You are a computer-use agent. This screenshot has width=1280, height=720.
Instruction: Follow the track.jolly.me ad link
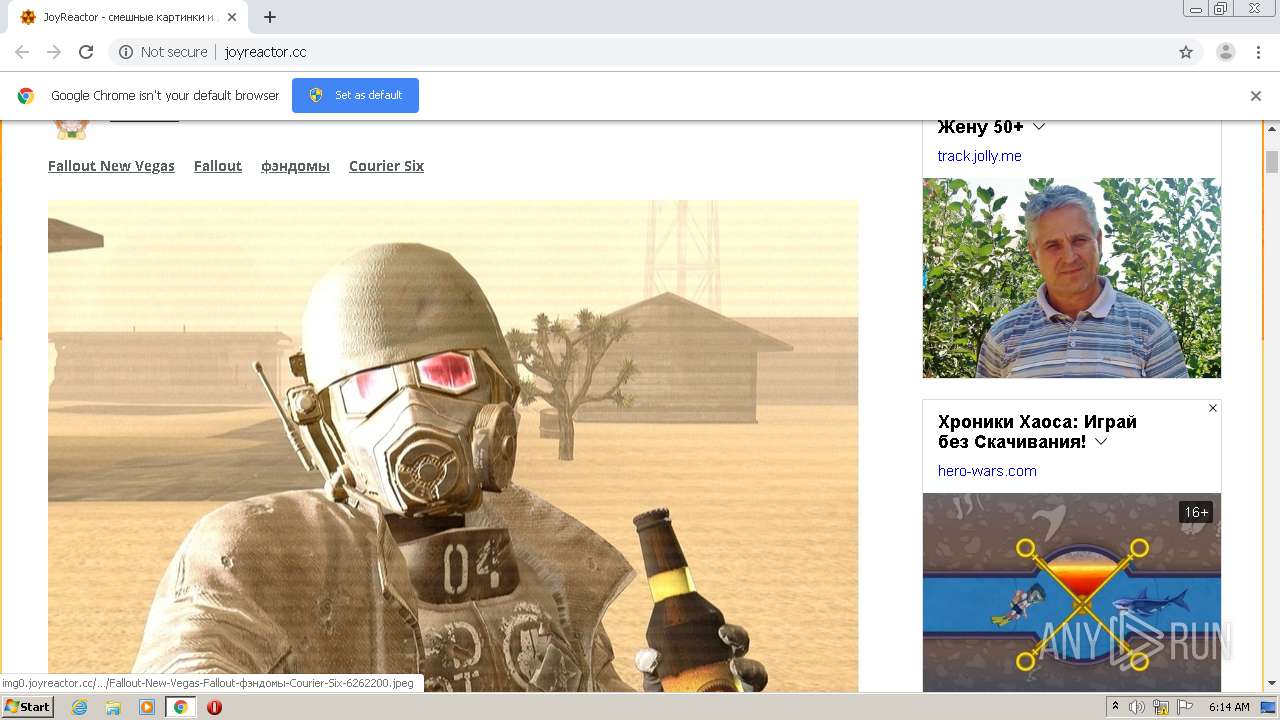979,156
